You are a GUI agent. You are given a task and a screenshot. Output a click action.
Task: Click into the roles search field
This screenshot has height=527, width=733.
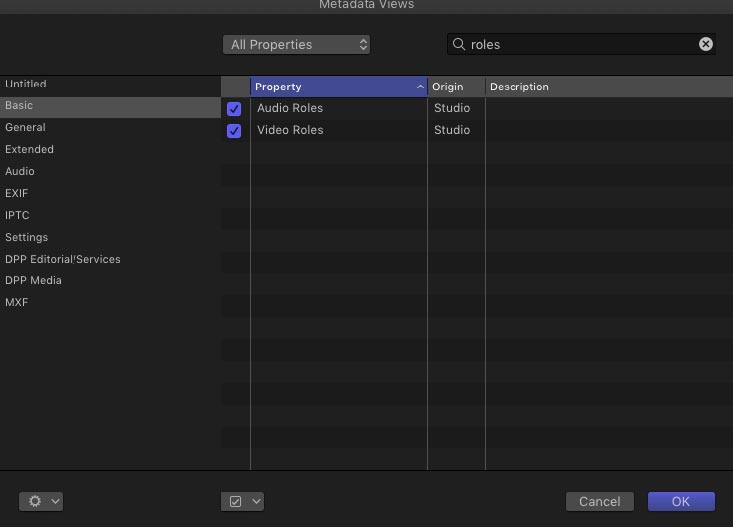coord(581,44)
